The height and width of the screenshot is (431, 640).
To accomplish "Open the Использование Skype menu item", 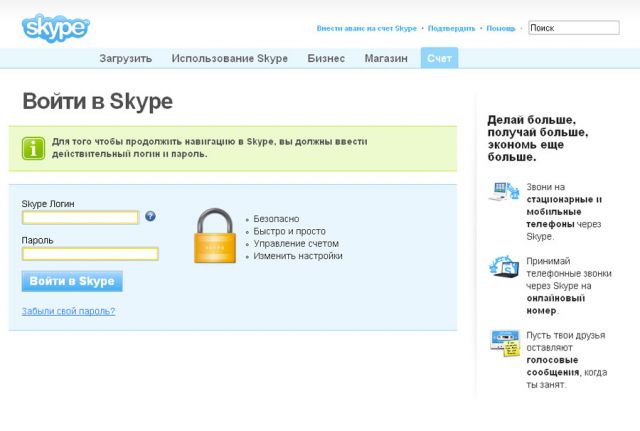I will click(x=230, y=58).
